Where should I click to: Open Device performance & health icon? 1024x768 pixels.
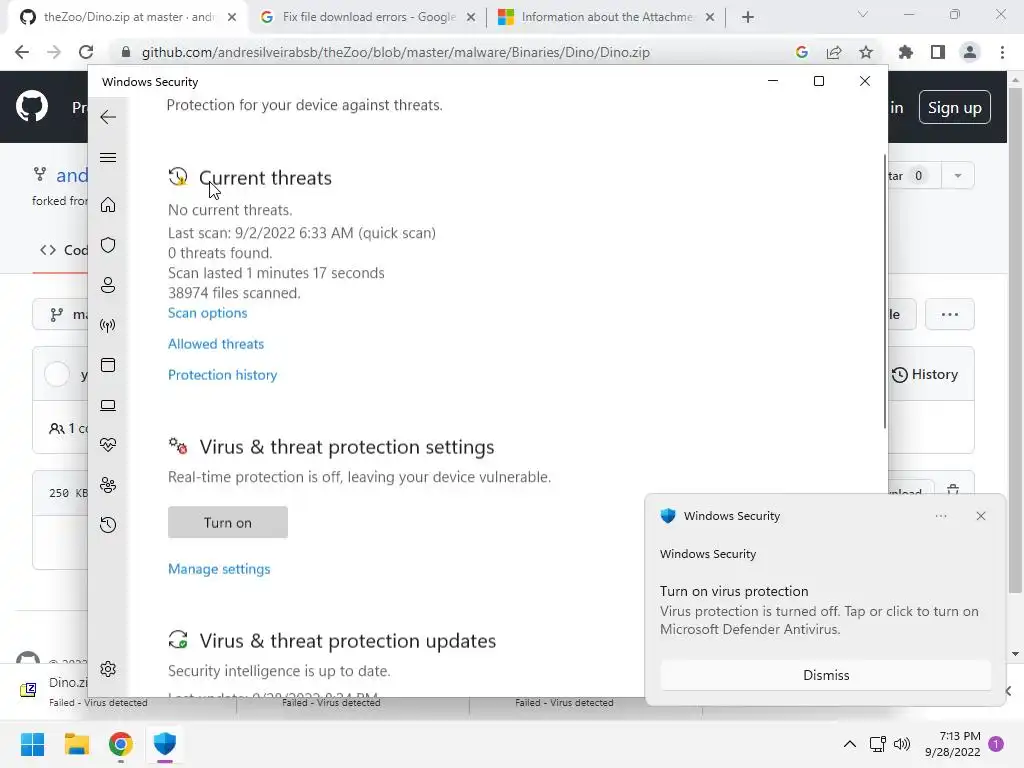click(108, 445)
